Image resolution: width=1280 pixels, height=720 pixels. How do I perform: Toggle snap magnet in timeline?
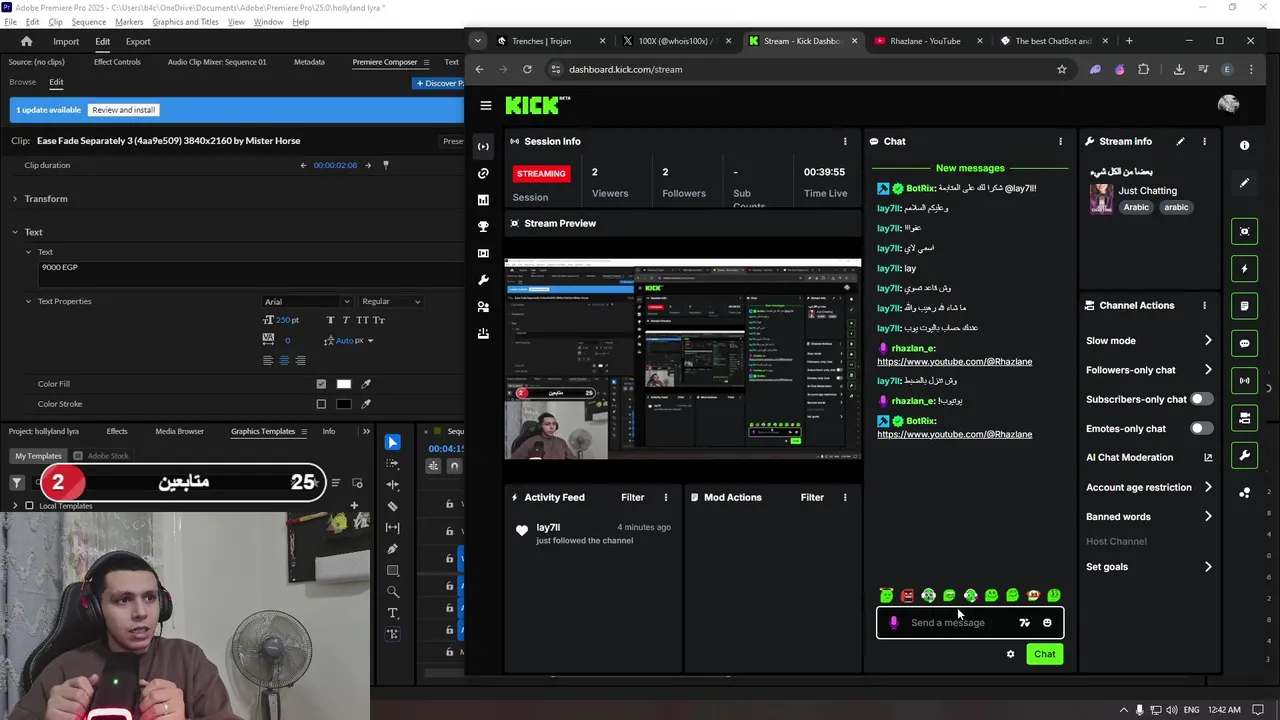454,466
